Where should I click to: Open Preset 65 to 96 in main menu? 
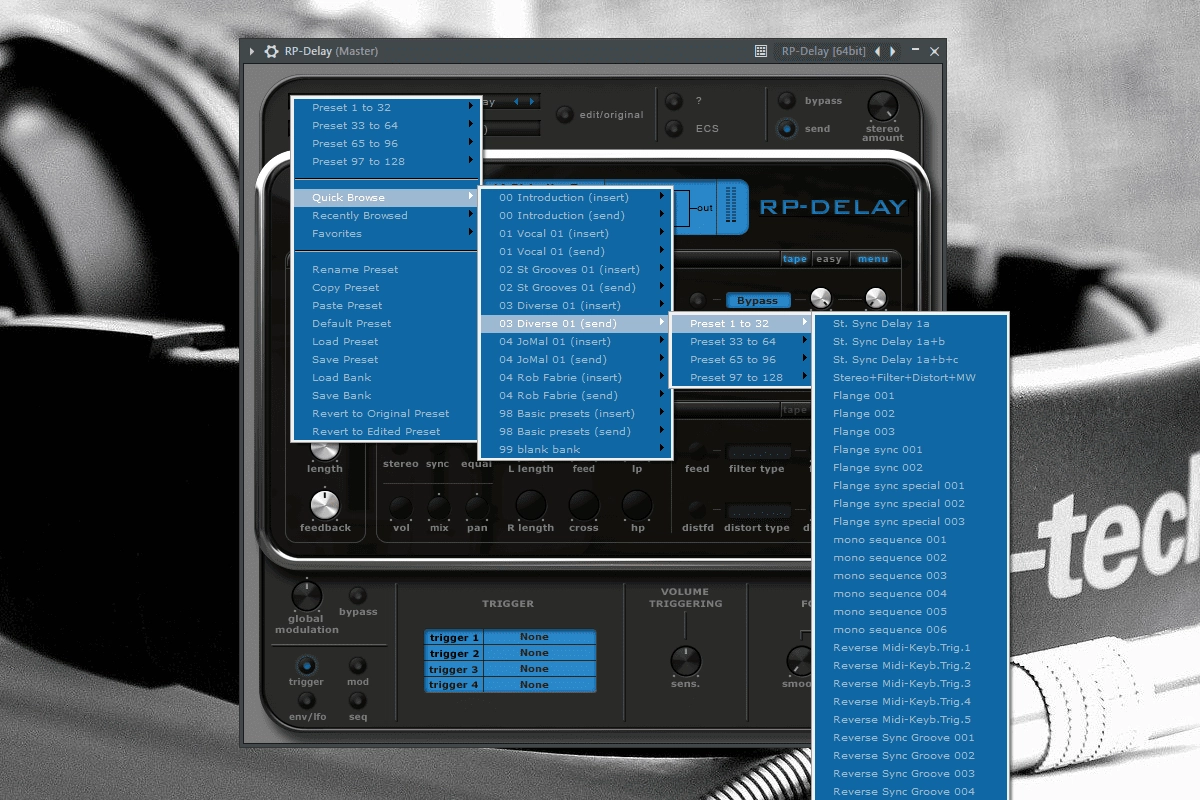(x=386, y=143)
